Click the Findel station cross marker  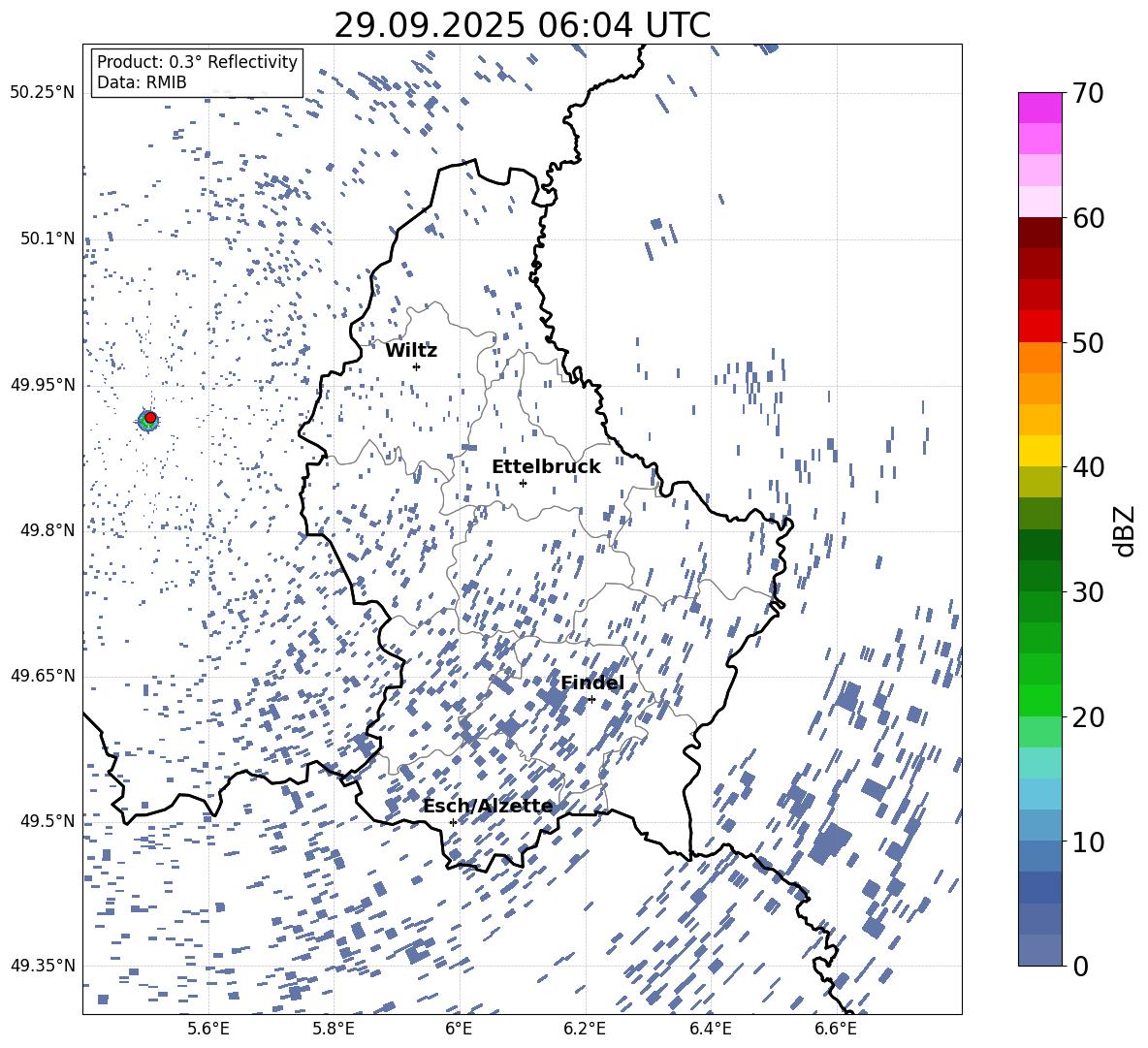tap(591, 700)
